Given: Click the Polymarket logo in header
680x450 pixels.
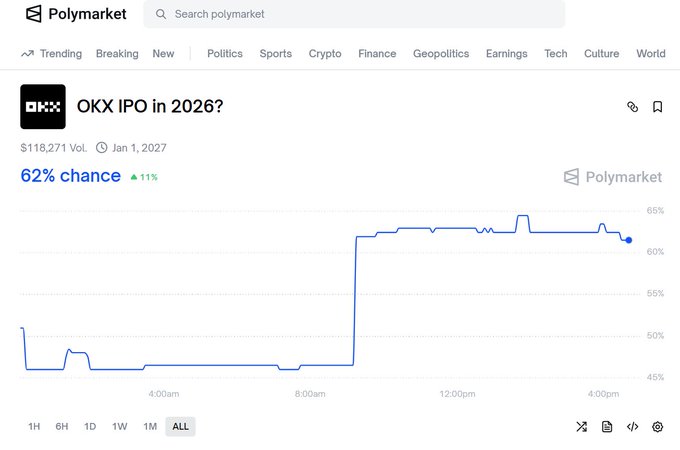Looking at the screenshot, I should tap(76, 14).
